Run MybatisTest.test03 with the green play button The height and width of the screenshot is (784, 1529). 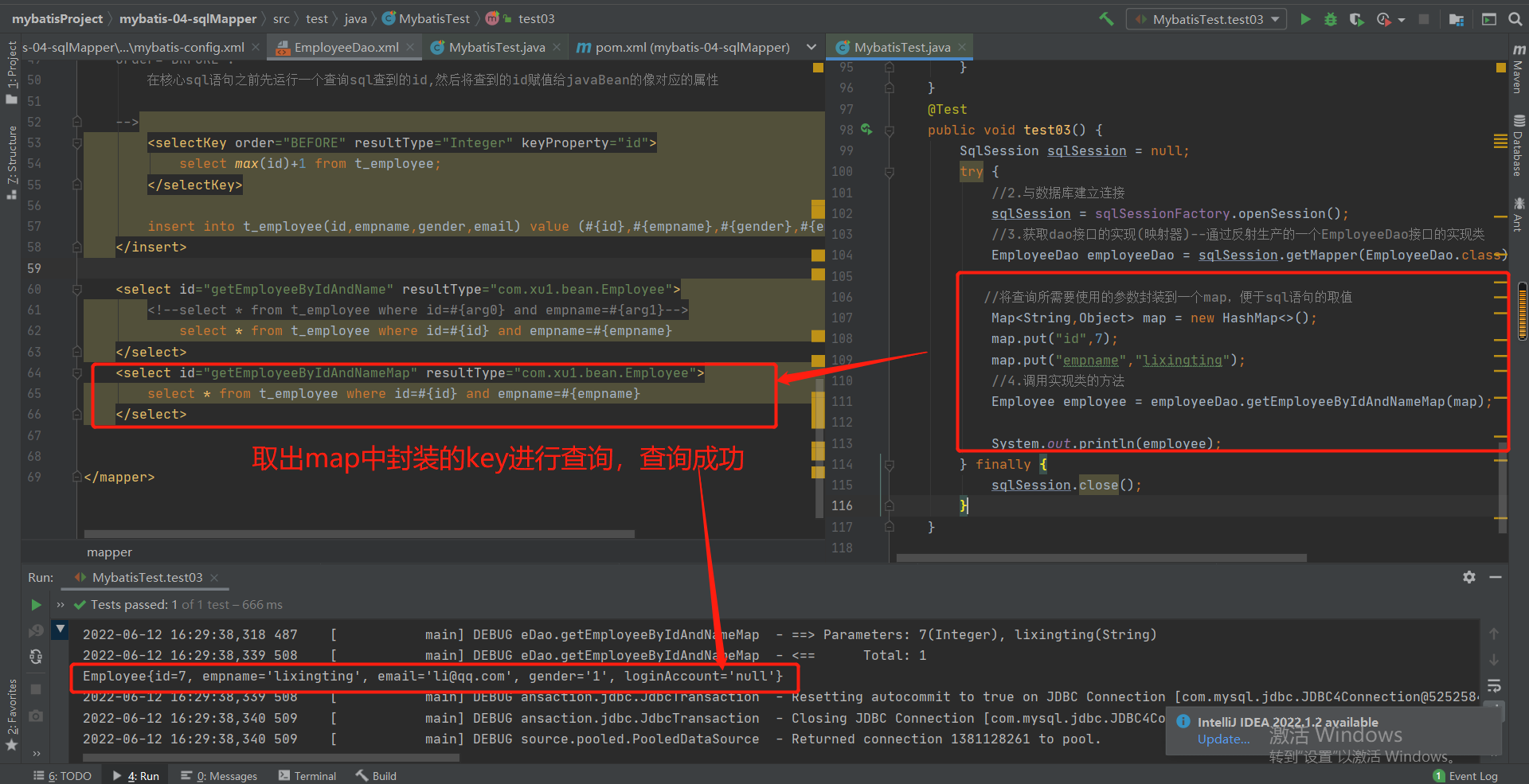click(1305, 19)
